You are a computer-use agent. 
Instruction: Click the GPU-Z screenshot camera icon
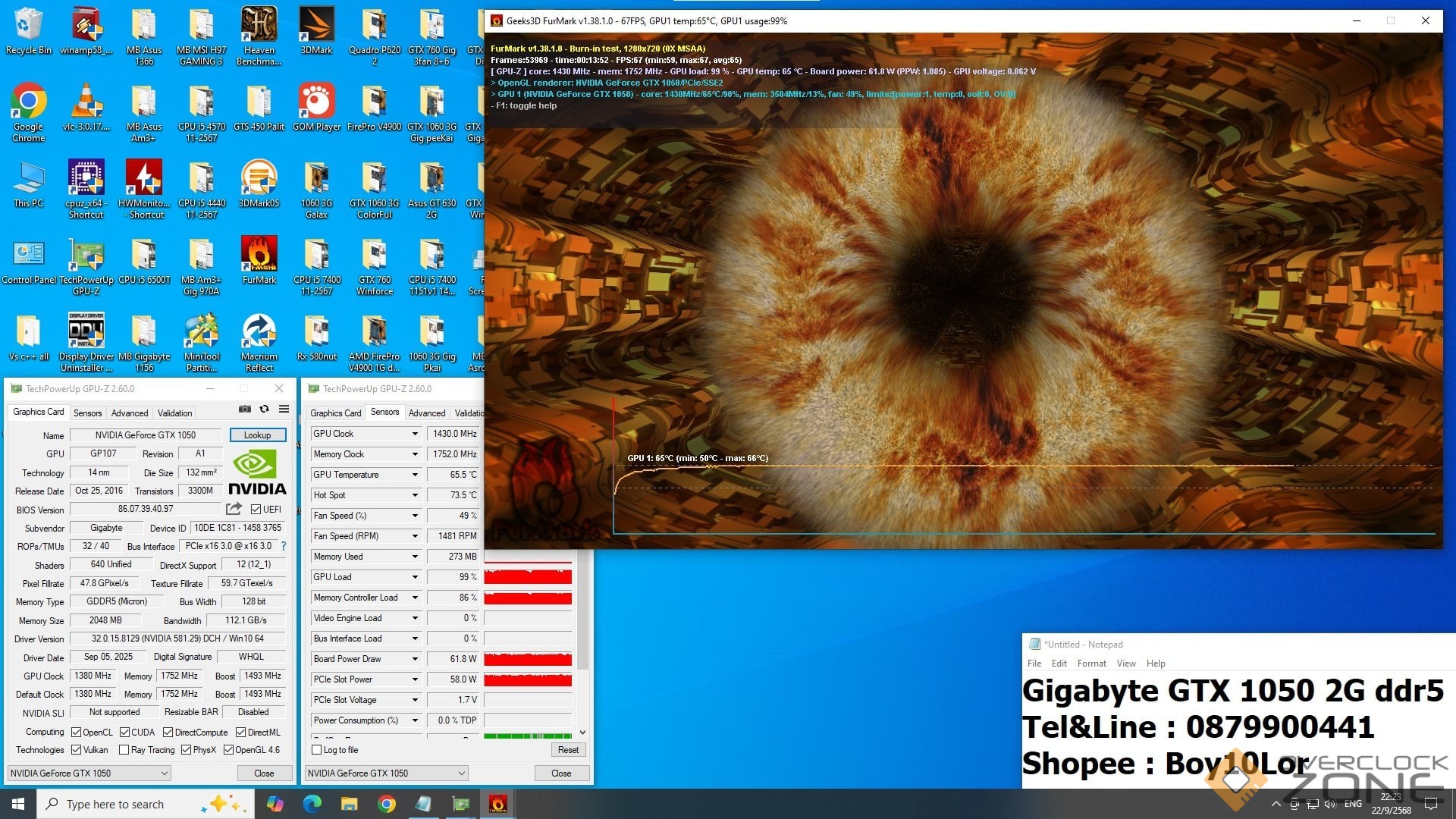point(245,409)
